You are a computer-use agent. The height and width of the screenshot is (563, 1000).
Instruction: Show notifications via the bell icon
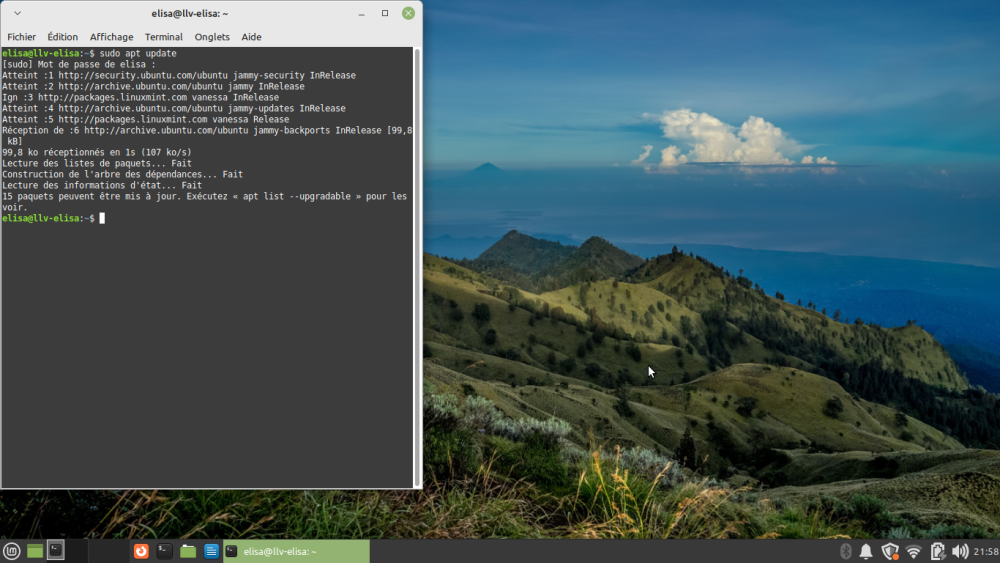point(866,551)
